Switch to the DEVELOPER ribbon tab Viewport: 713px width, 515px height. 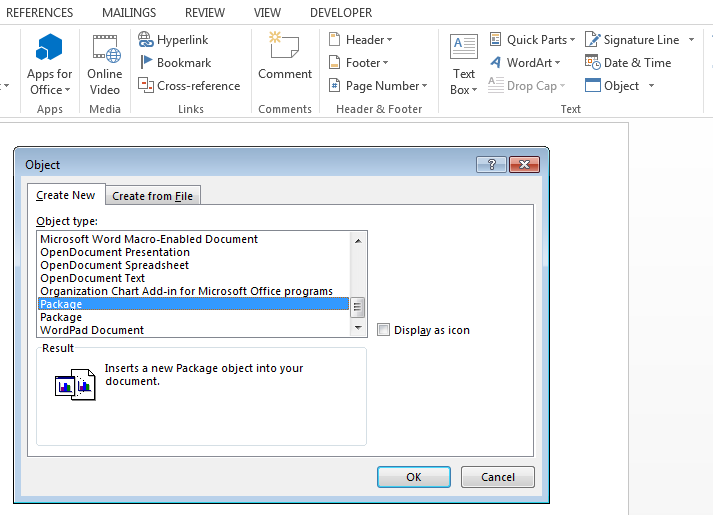click(x=341, y=13)
